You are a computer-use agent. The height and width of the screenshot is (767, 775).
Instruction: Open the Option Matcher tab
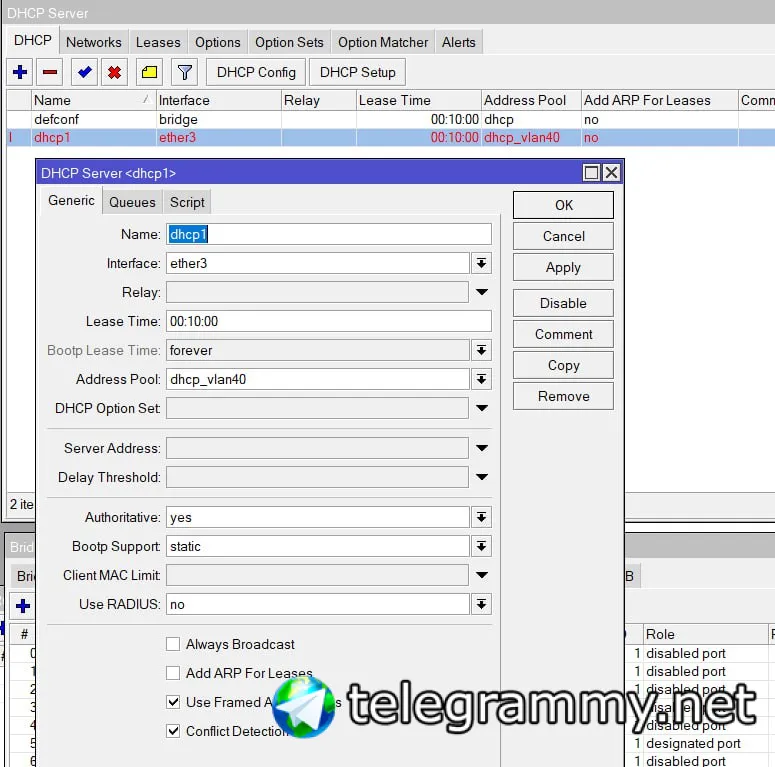[383, 43]
